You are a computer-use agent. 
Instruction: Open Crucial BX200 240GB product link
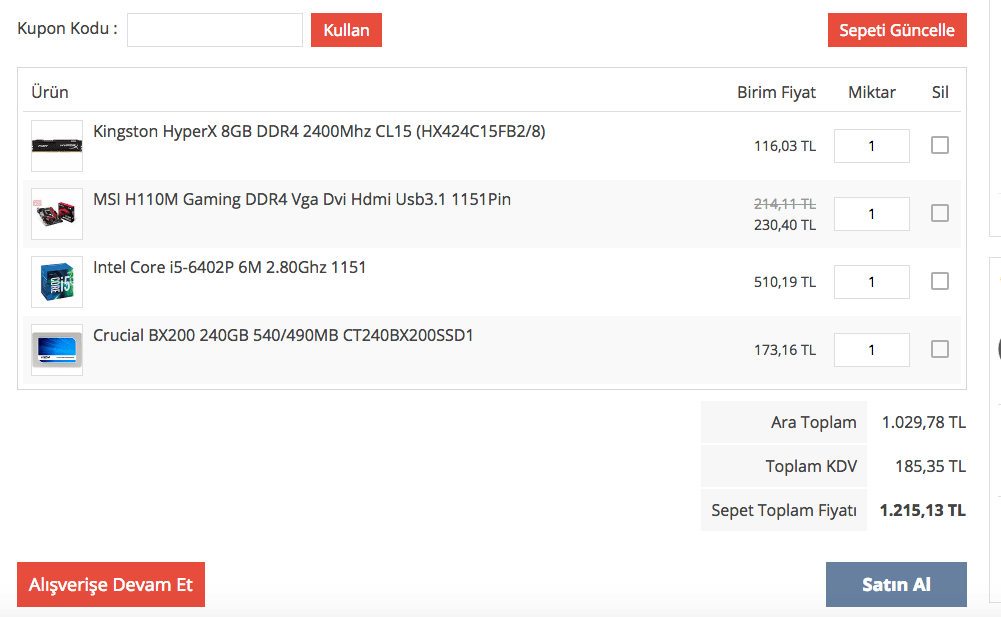(x=283, y=335)
